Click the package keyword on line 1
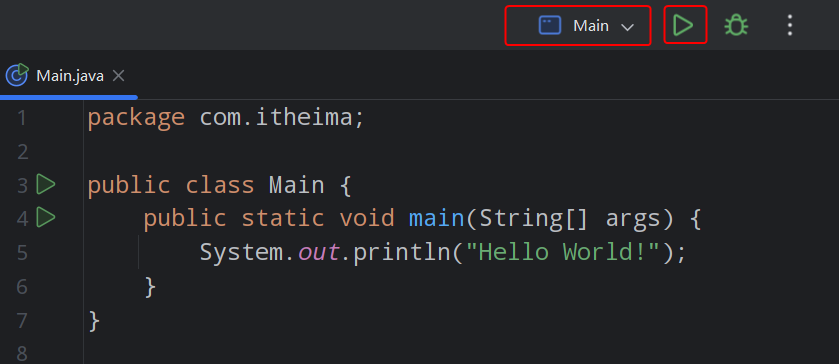The width and height of the screenshot is (839, 364). click(x=136, y=118)
